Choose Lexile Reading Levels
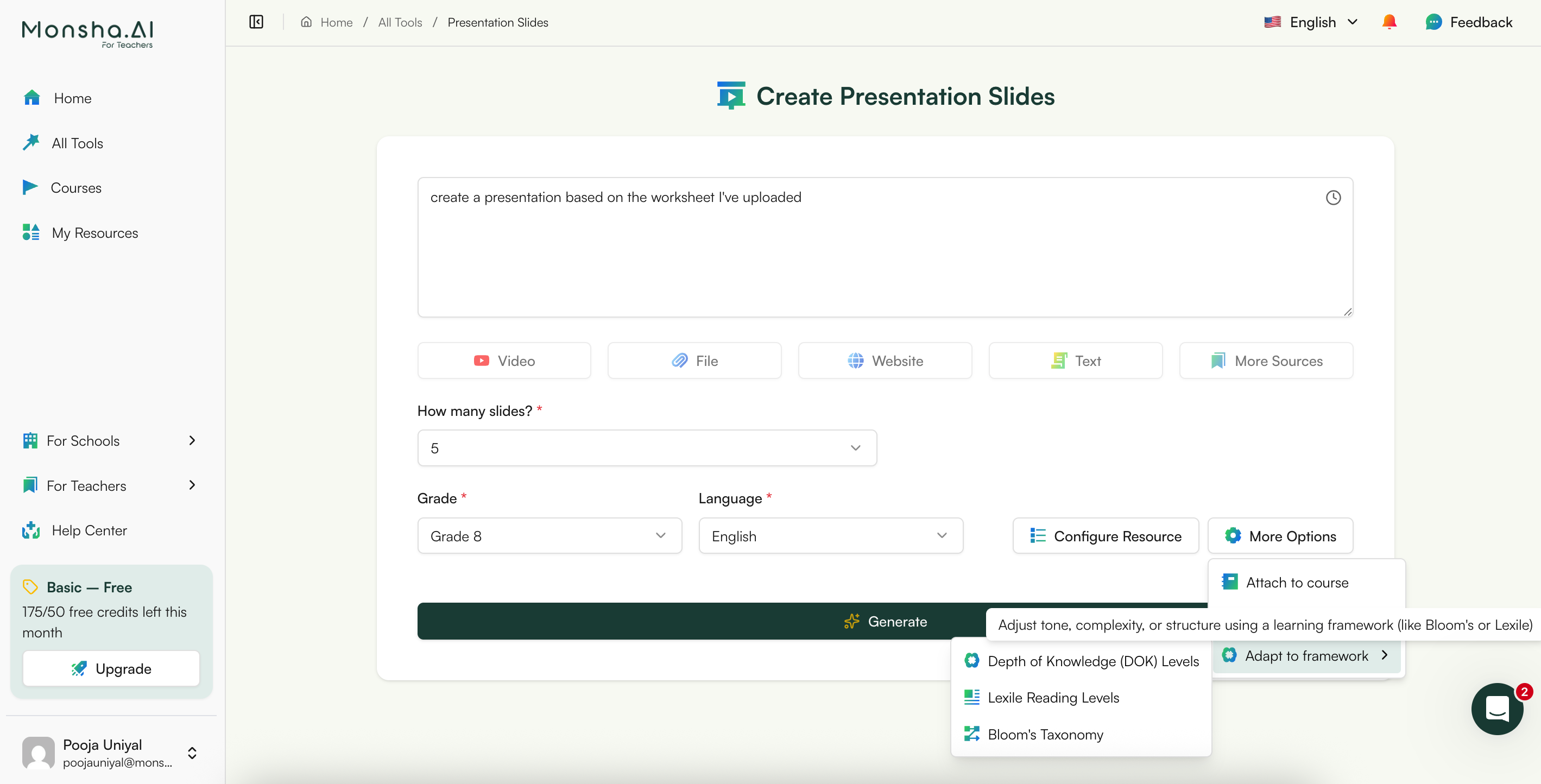Screen dimensions: 1541x784 1053,697
